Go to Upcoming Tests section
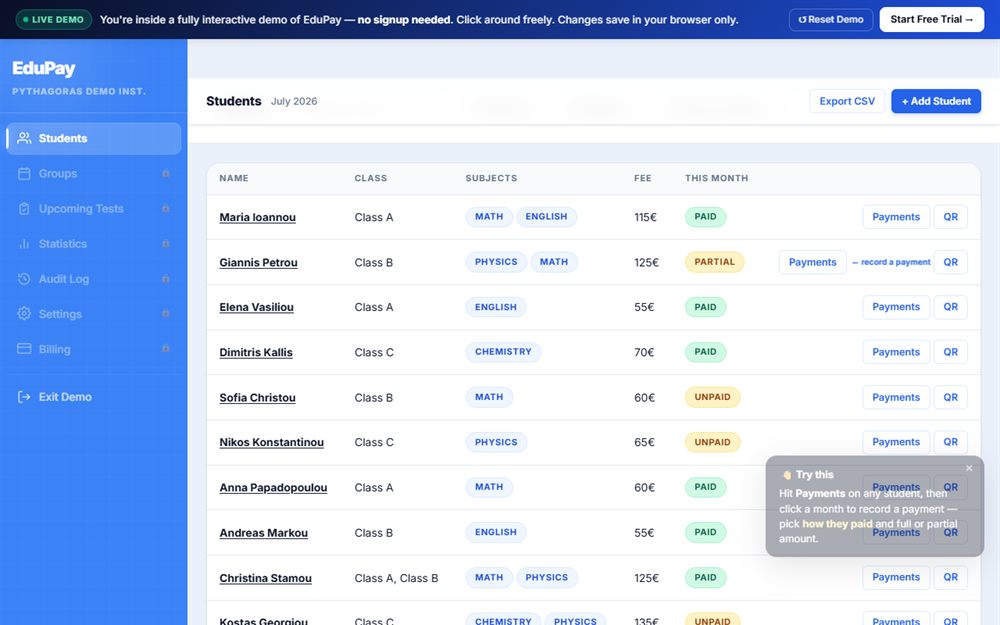Image resolution: width=1000 pixels, height=625 pixels. [x=94, y=209]
